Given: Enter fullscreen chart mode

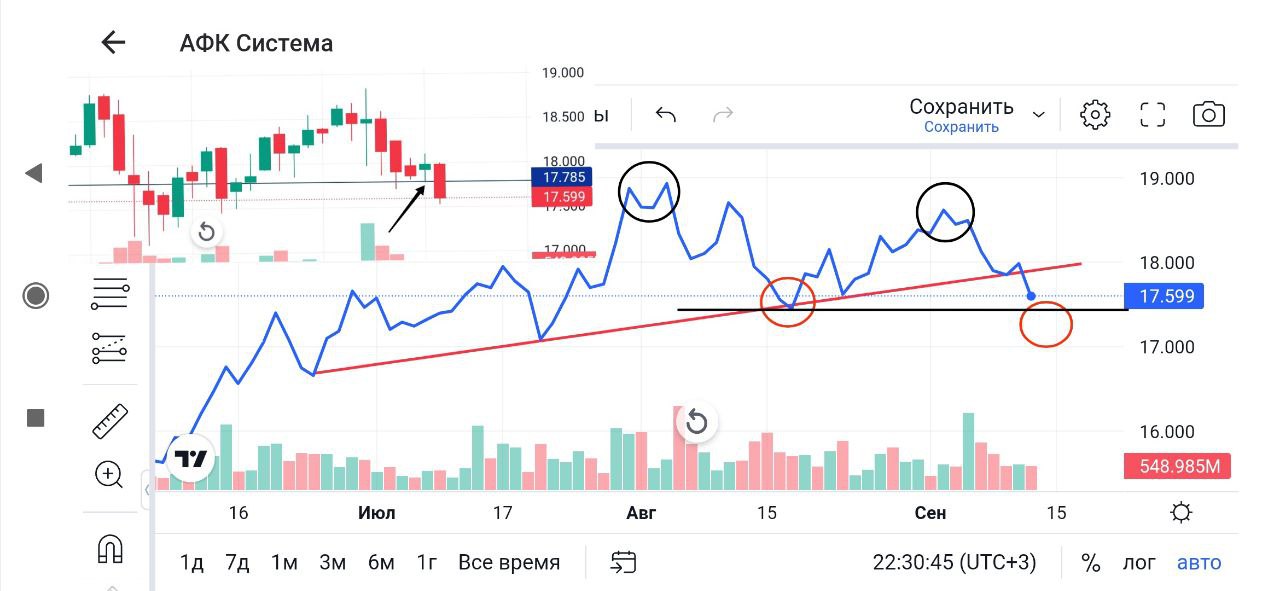Looking at the screenshot, I should point(1153,114).
